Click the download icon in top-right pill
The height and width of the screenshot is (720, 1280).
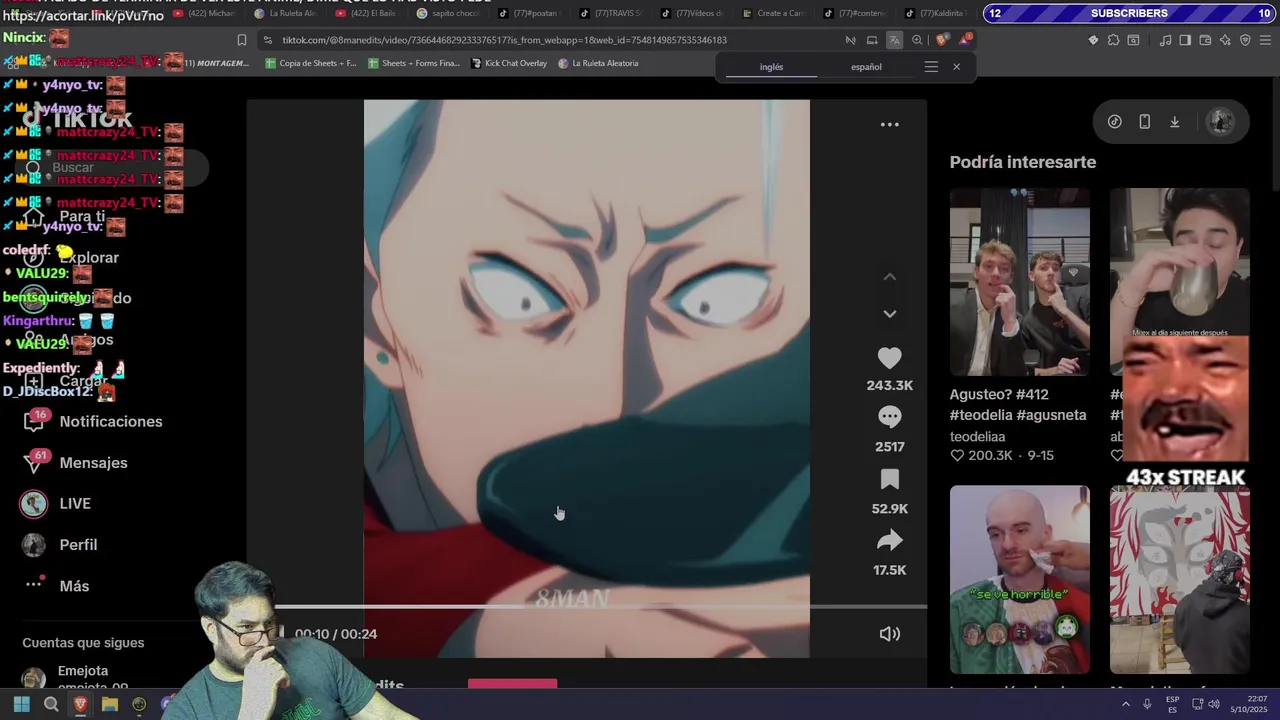(x=1175, y=122)
